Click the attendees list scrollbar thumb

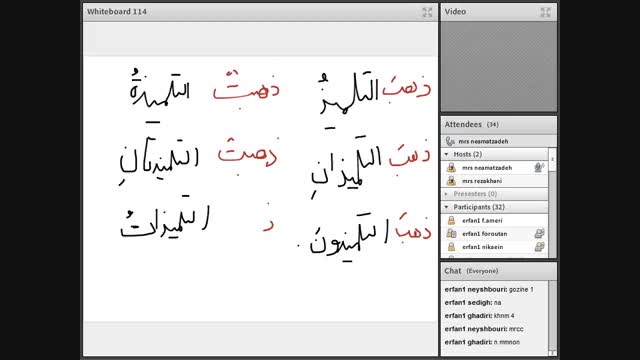[552, 160]
